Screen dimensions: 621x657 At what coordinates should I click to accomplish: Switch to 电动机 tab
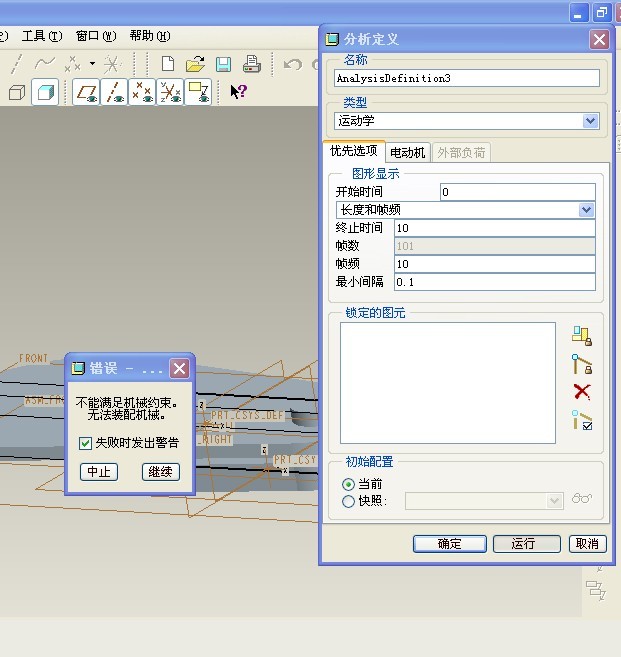[x=408, y=153]
